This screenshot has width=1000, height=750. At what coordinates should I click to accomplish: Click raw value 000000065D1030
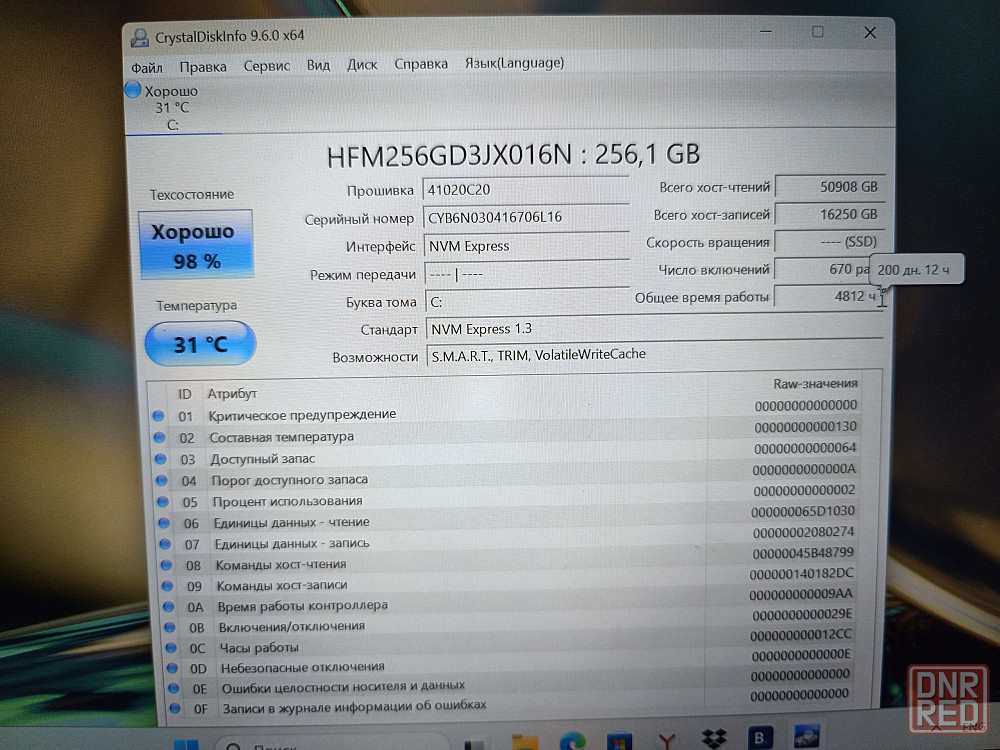803,511
